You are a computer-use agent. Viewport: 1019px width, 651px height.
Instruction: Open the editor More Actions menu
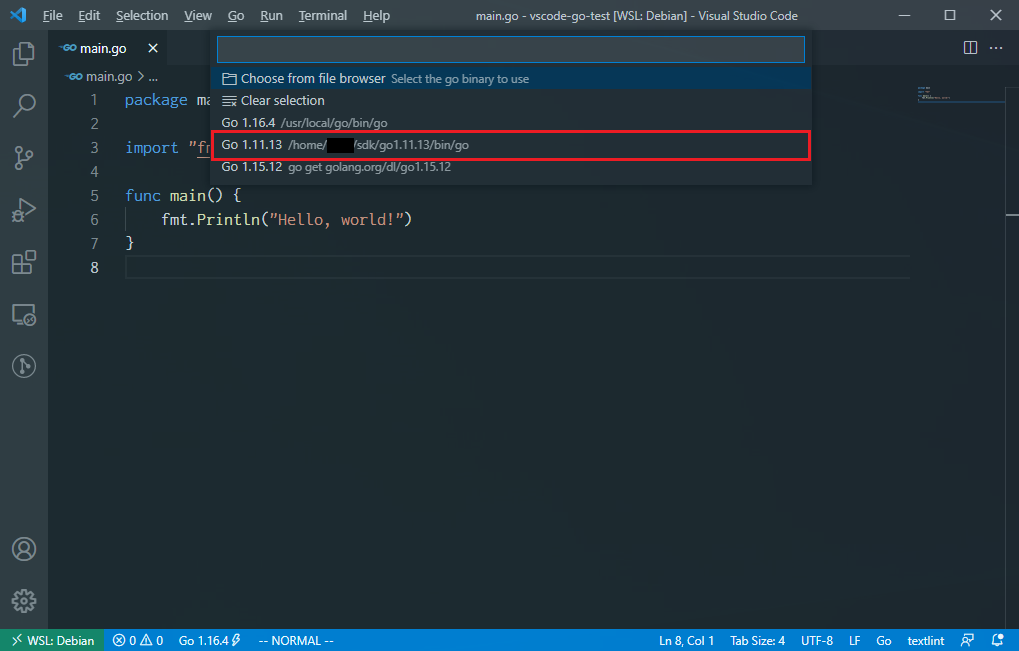pos(996,47)
